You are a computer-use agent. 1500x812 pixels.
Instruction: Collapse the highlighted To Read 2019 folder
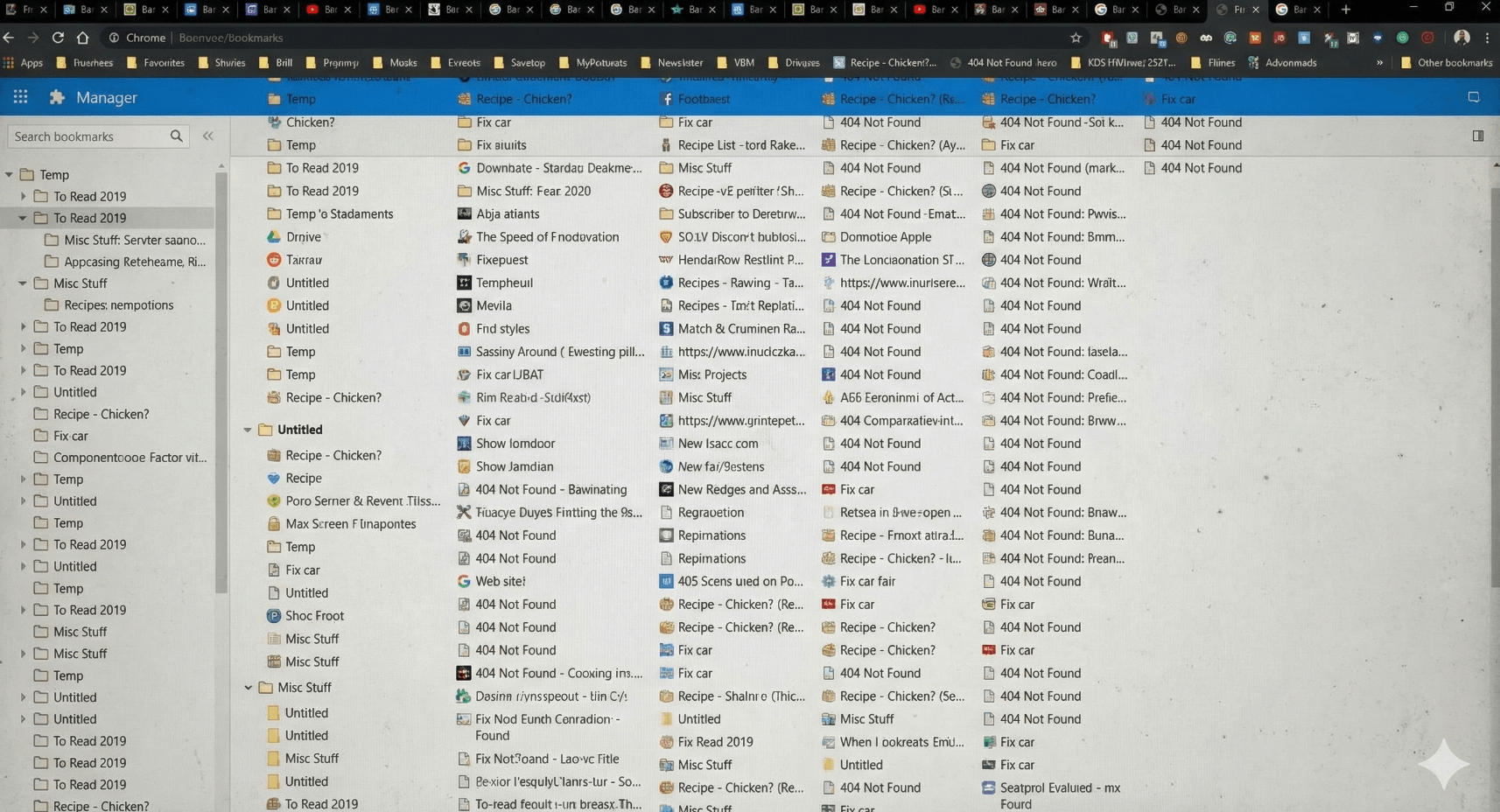[23, 218]
